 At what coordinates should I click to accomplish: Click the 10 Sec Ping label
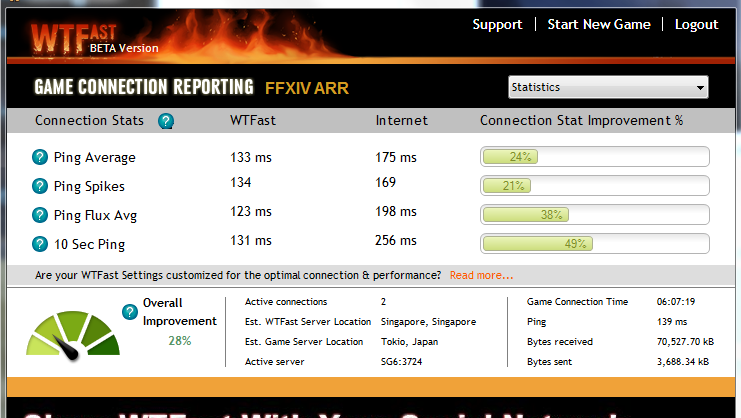coord(89,245)
